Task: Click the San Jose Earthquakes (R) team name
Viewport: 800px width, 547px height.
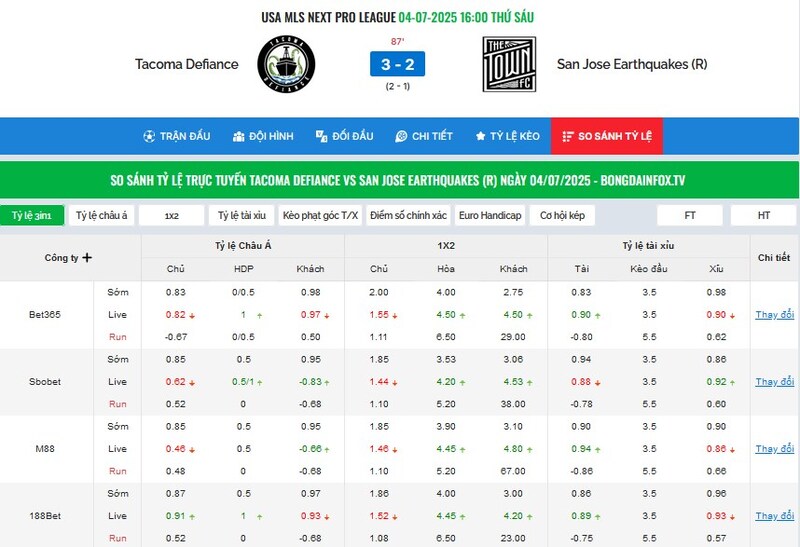Action: tap(632, 64)
